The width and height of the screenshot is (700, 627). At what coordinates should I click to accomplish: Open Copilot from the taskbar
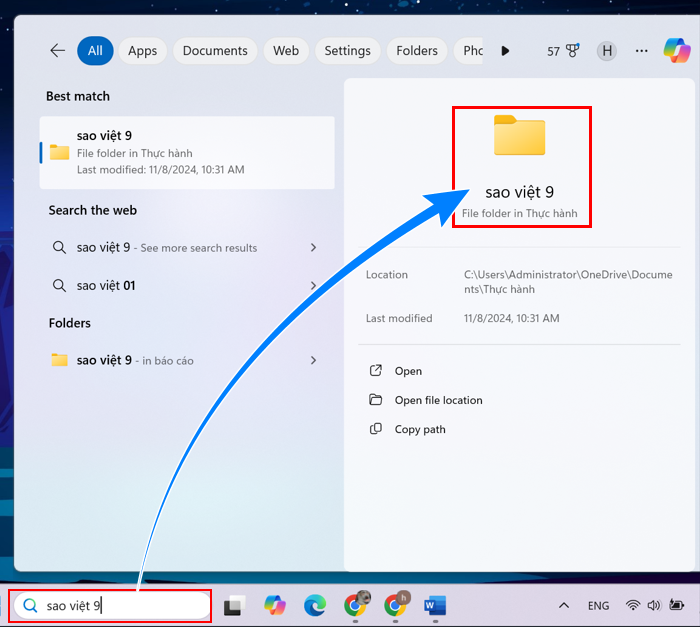coord(275,606)
